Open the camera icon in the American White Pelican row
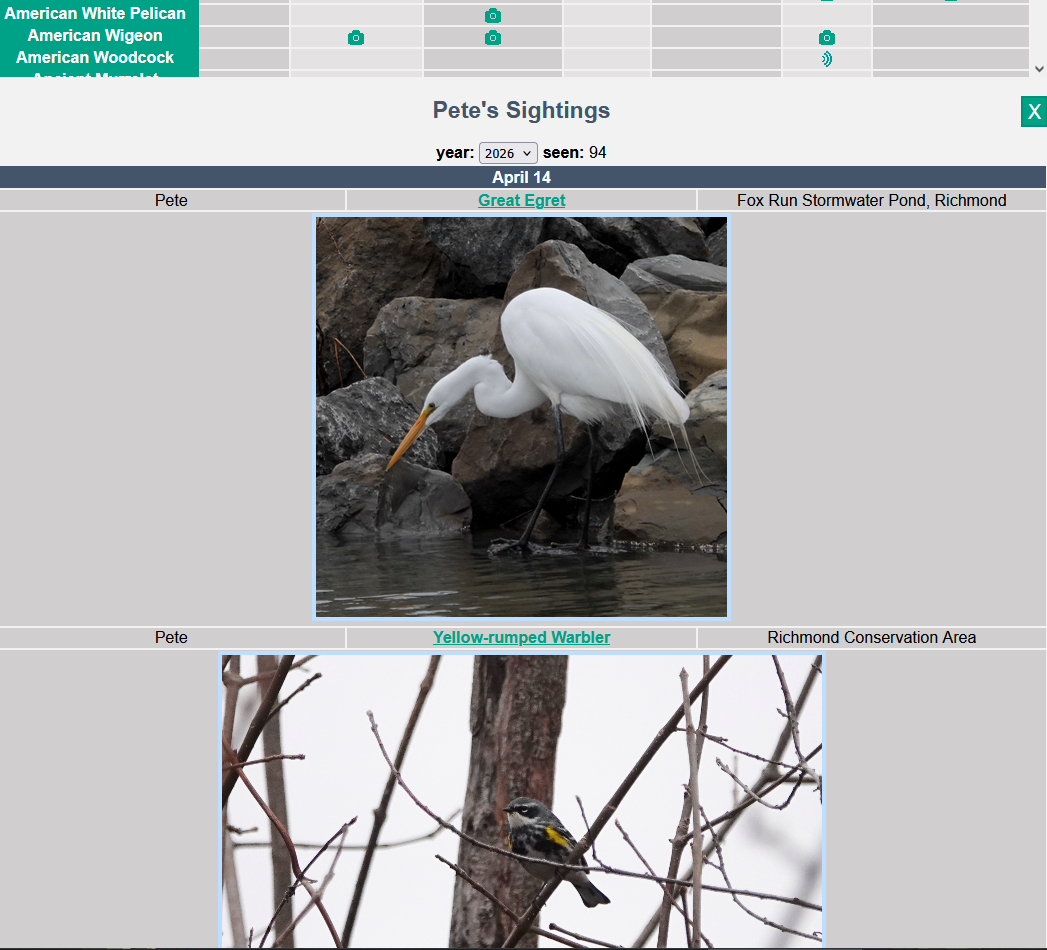Viewport: 1047px width, 950px height. point(492,15)
